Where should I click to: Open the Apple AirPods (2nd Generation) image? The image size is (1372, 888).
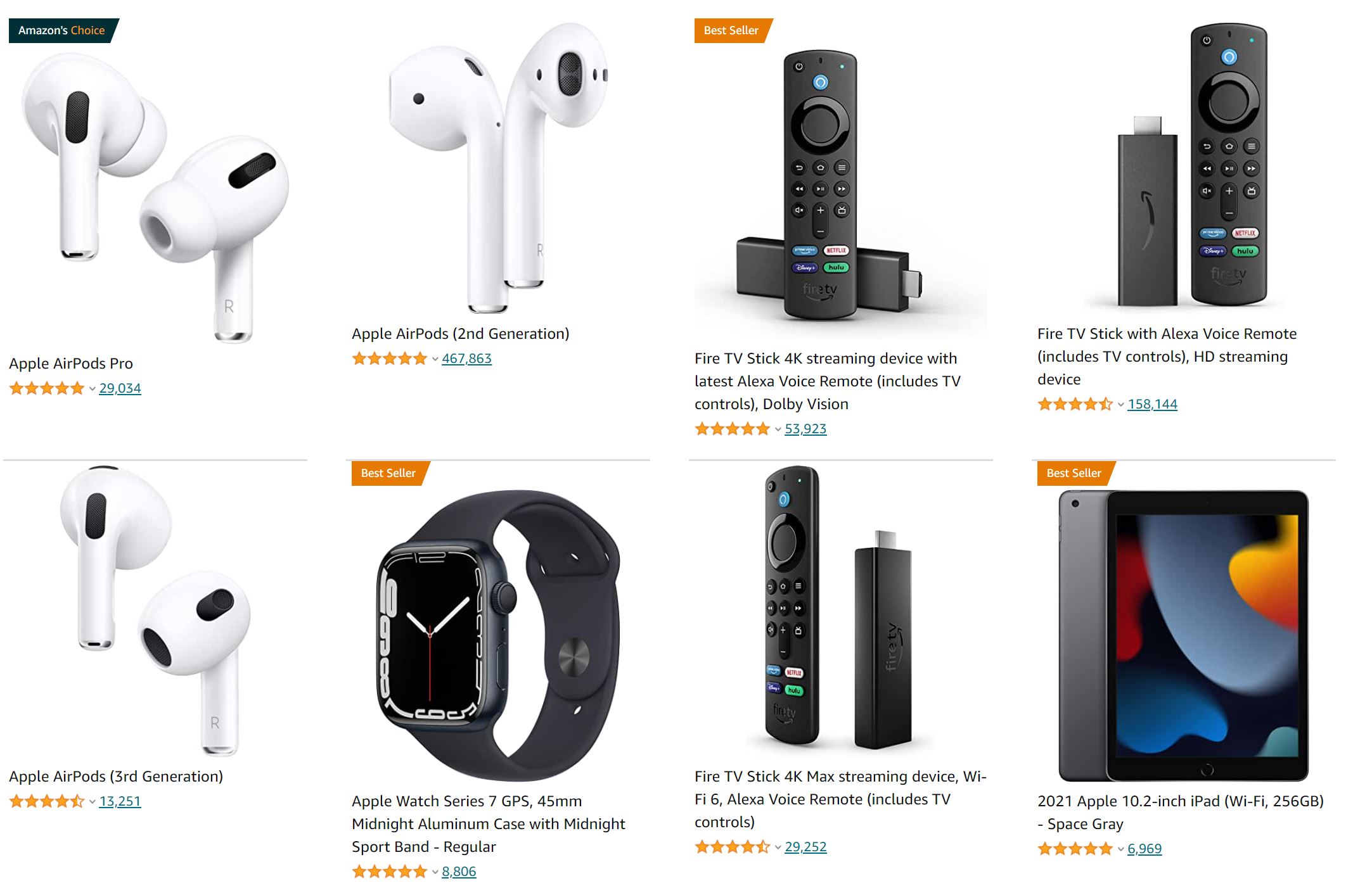pos(498,168)
